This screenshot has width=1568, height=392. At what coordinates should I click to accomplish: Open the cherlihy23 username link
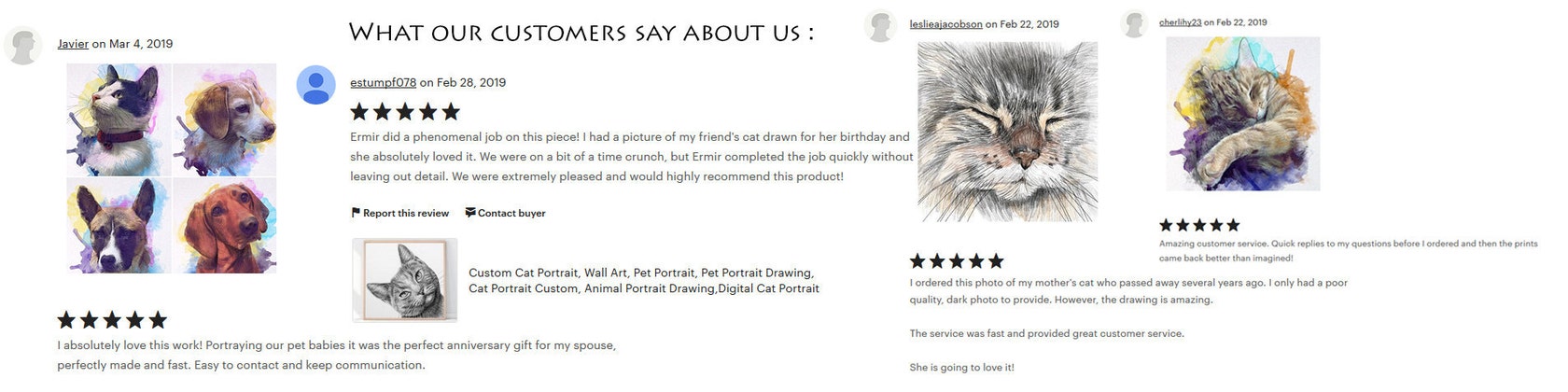[x=1180, y=22]
